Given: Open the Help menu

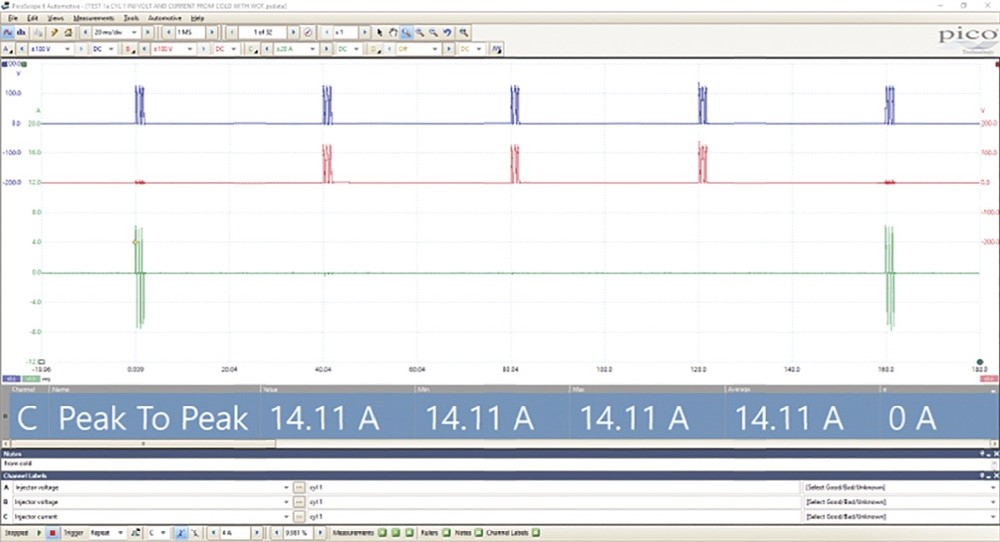Looking at the screenshot, I should click(198, 18).
